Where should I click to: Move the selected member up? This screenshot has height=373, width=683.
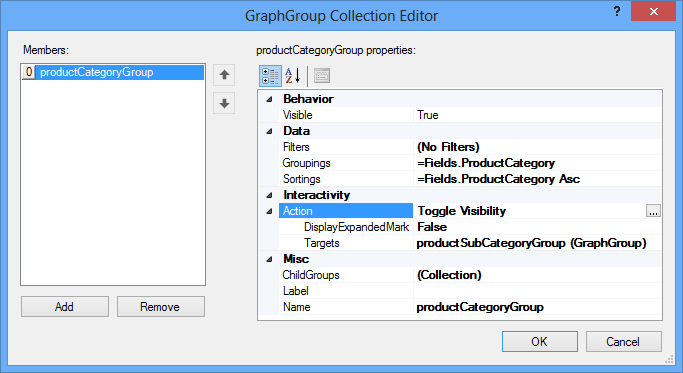point(224,75)
